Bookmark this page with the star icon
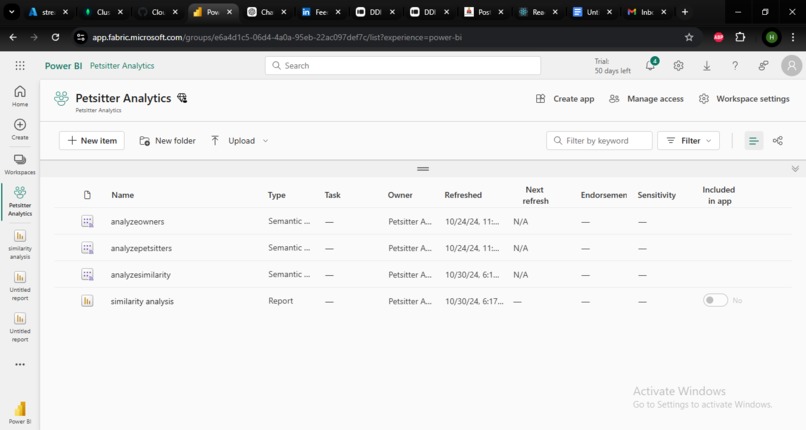Image resolution: width=806 pixels, height=430 pixels. pos(689,37)
